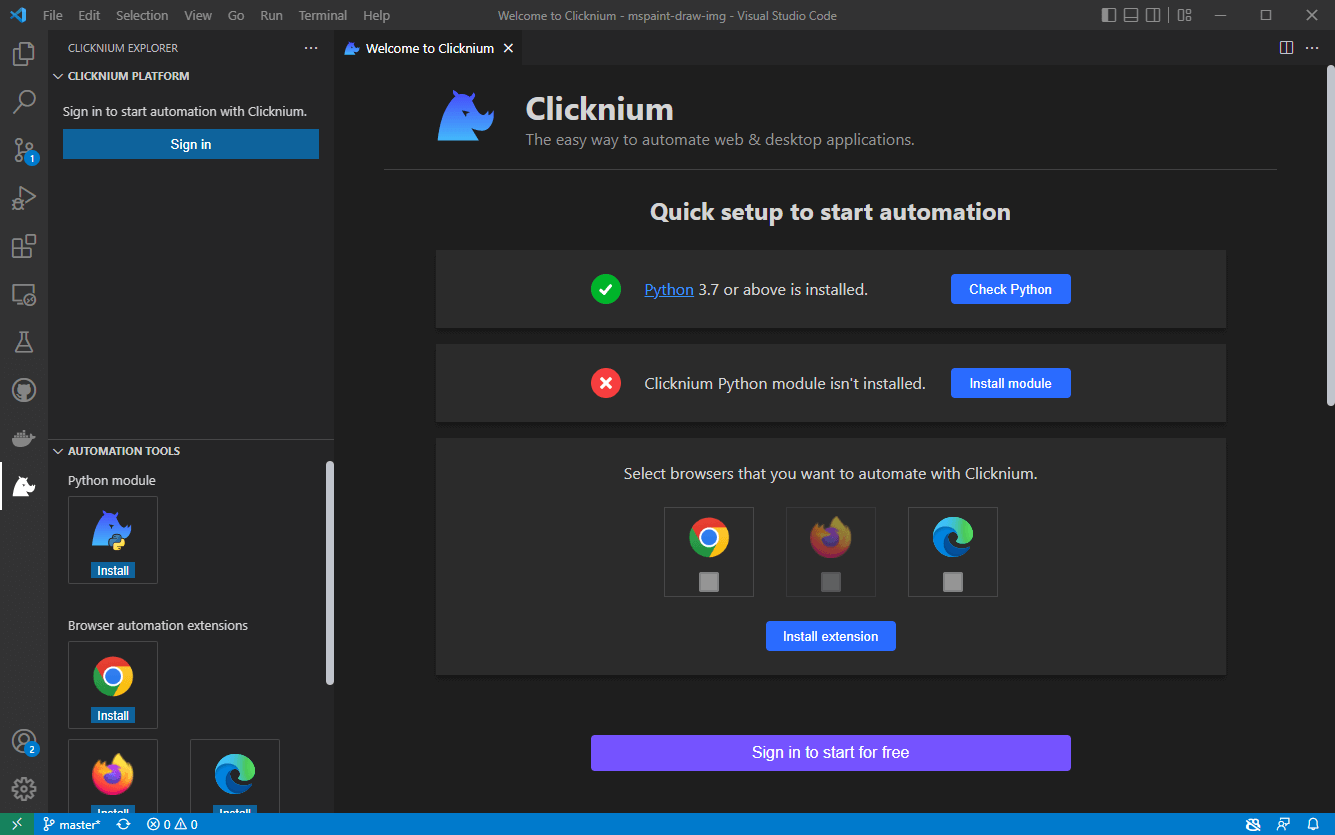Open the Accounts icon with badge 2

coord(24,742)
